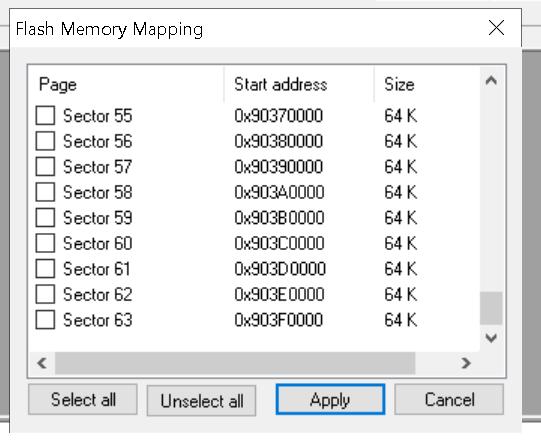Cancel the Flash Memory Mapping dialog
The height and width of the screenshot is (443, 541).
(x=449, y=400)
